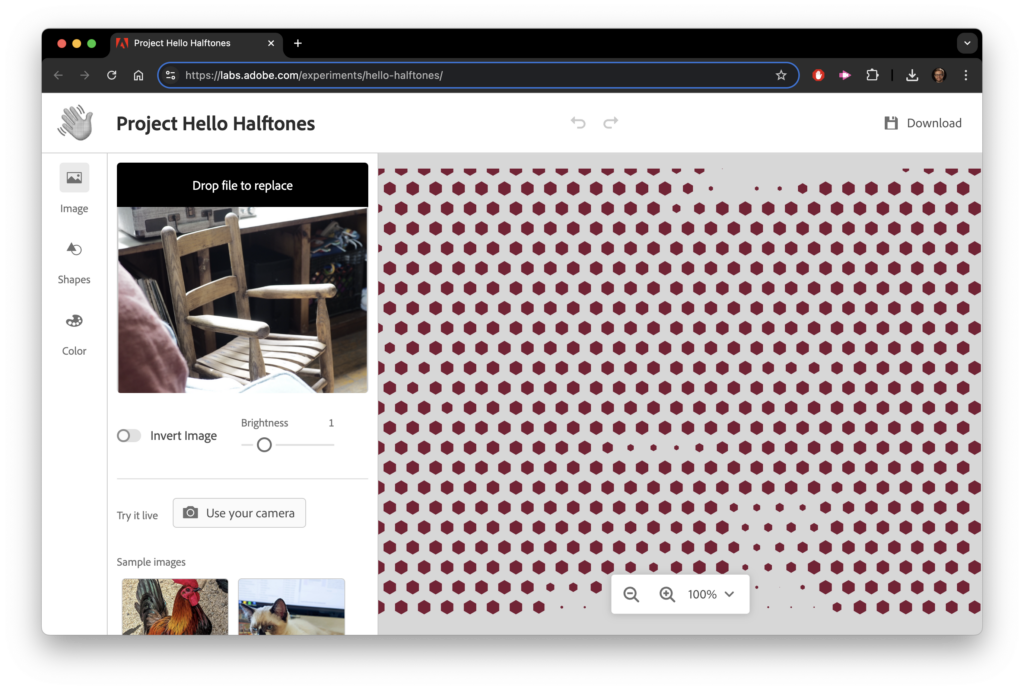Image resolution: width=1024 pixels, height=690 pixels.
Task: Go forward in browser history
Action: (x=85, y=75)
